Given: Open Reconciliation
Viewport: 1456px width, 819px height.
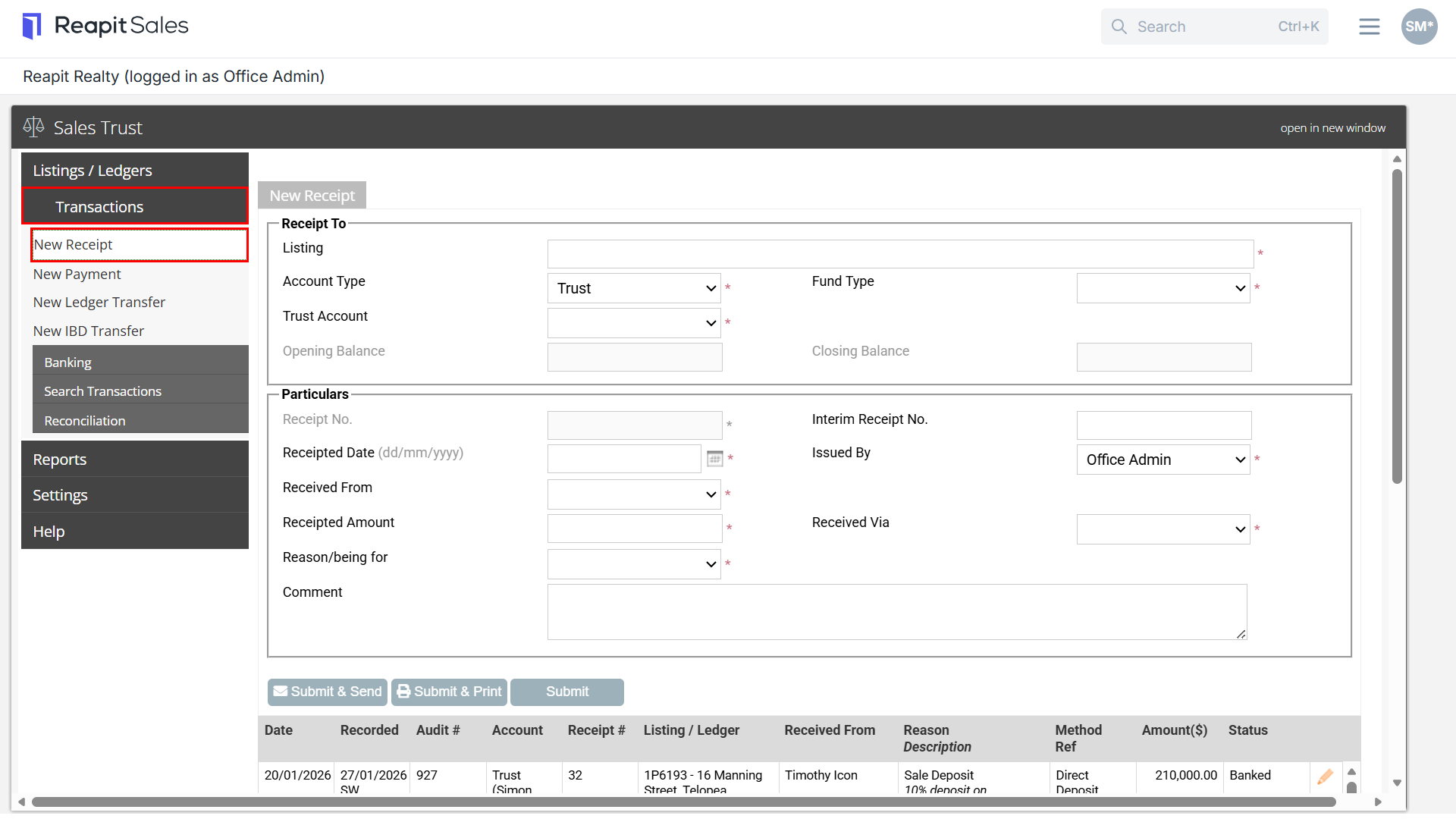Looking at the screenshot, I should pos(140,420).
